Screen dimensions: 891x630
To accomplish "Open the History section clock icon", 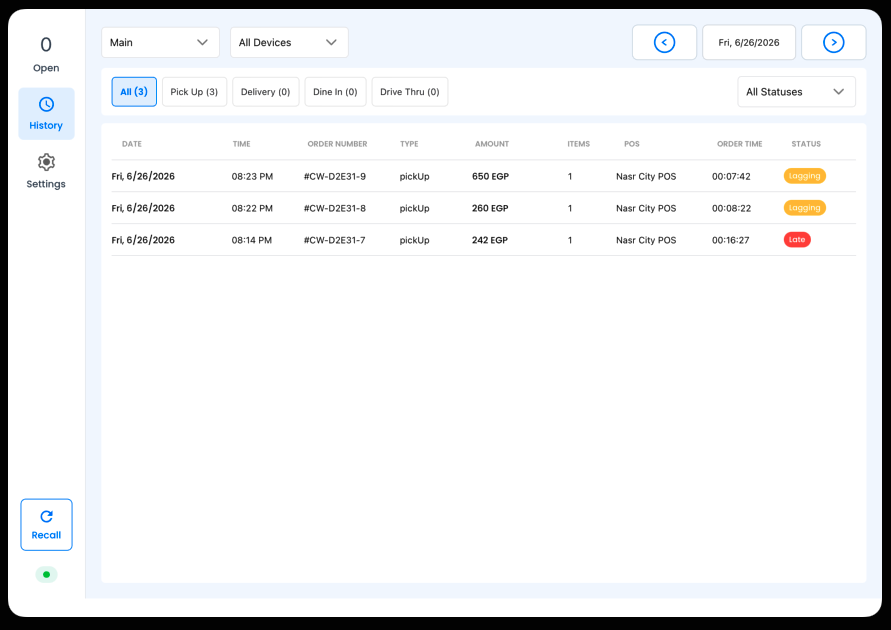I will click(x=46, y=105).
